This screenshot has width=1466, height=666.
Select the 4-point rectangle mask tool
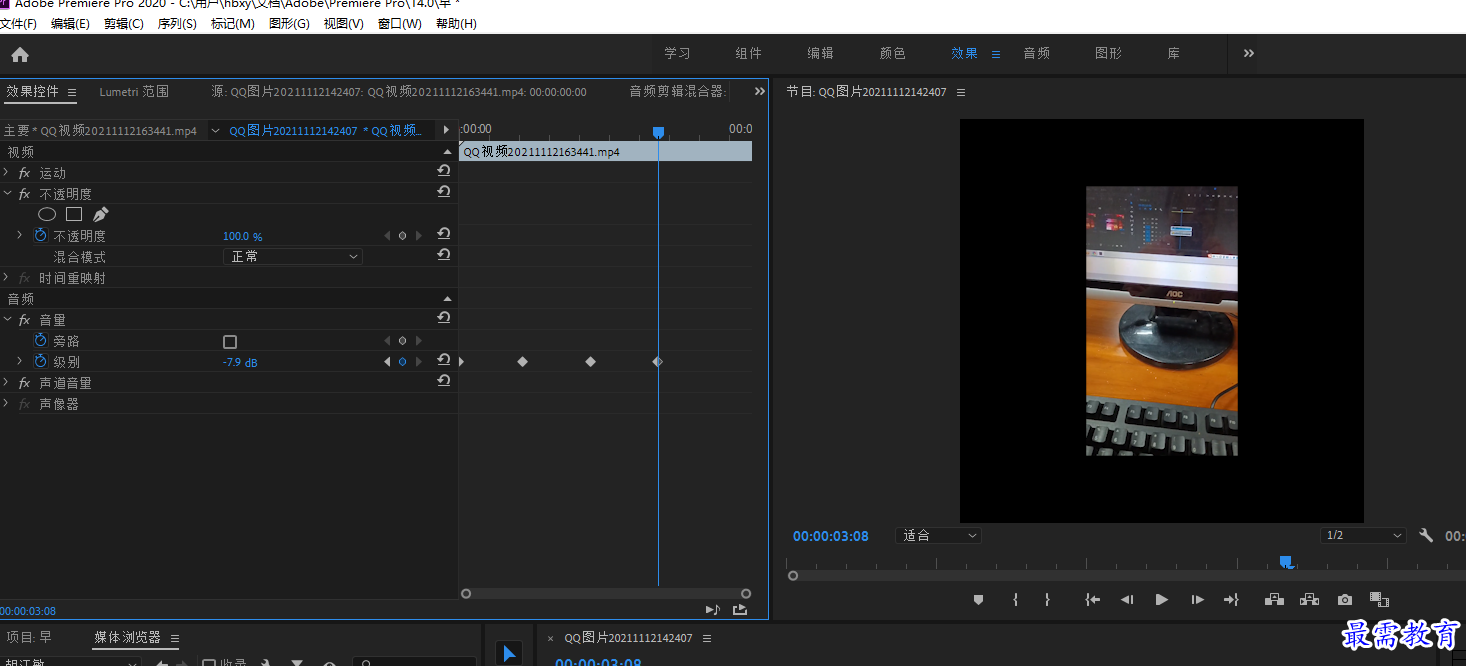click(74, 214)
